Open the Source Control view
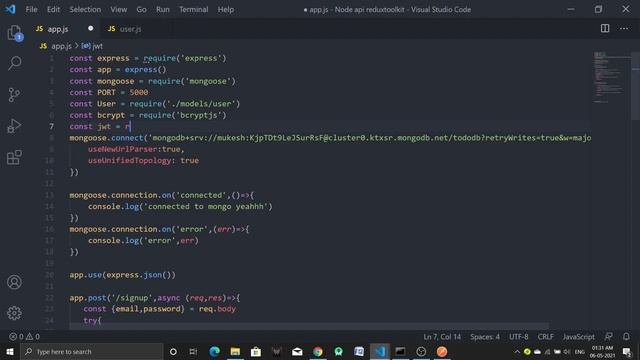The width and height of the screenshot is (640, 360). (15, 95)
